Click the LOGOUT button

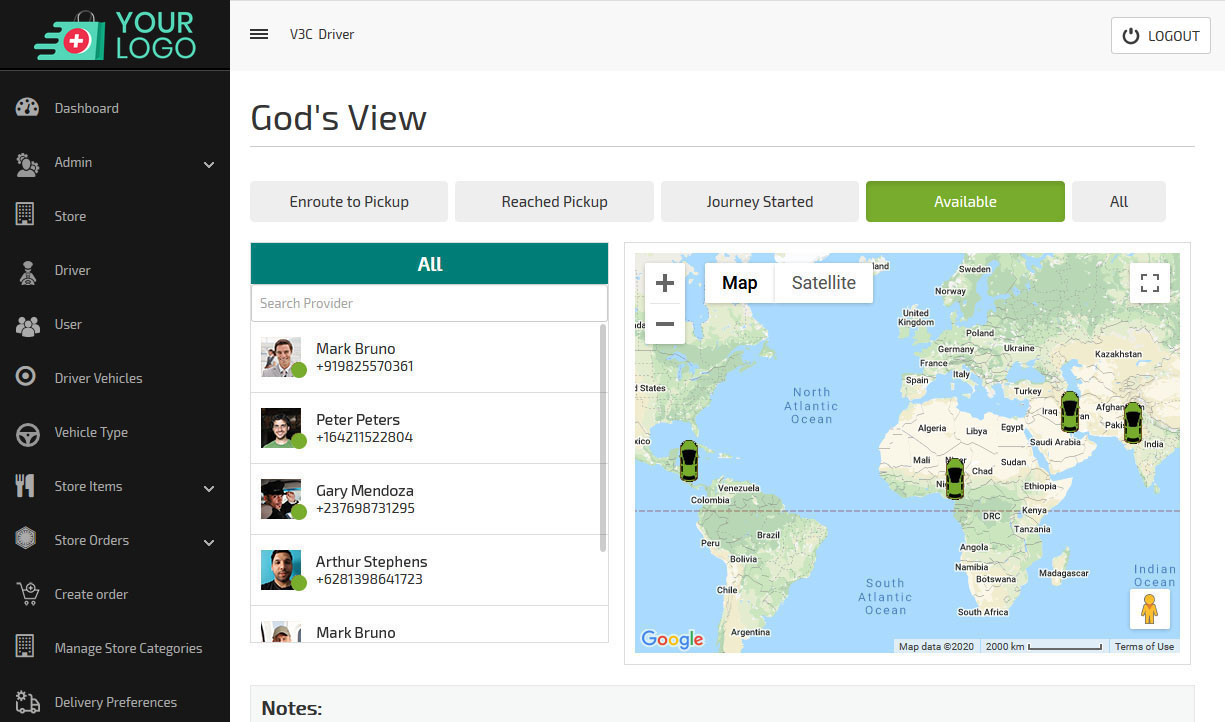tap(1160, 36)
